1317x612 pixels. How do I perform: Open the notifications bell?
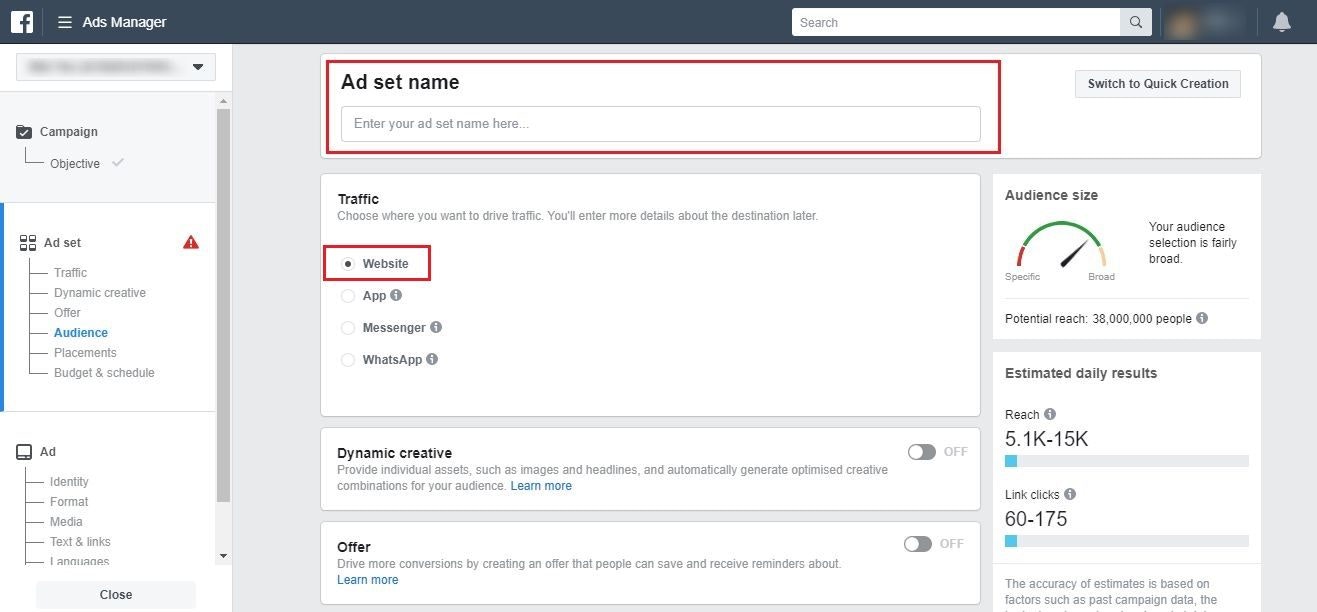(x=1281, y=22)
